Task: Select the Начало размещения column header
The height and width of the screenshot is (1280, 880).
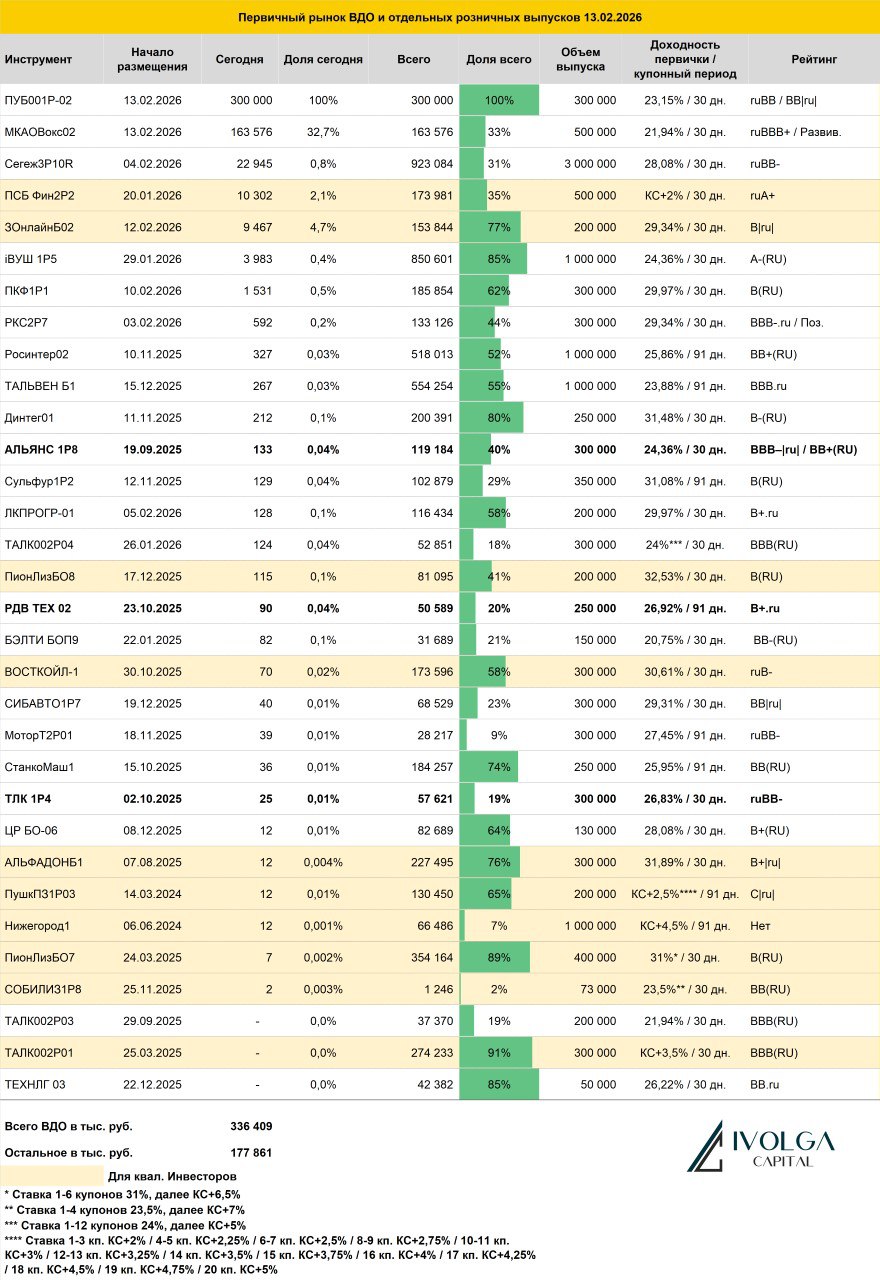Action: (152, 60)
